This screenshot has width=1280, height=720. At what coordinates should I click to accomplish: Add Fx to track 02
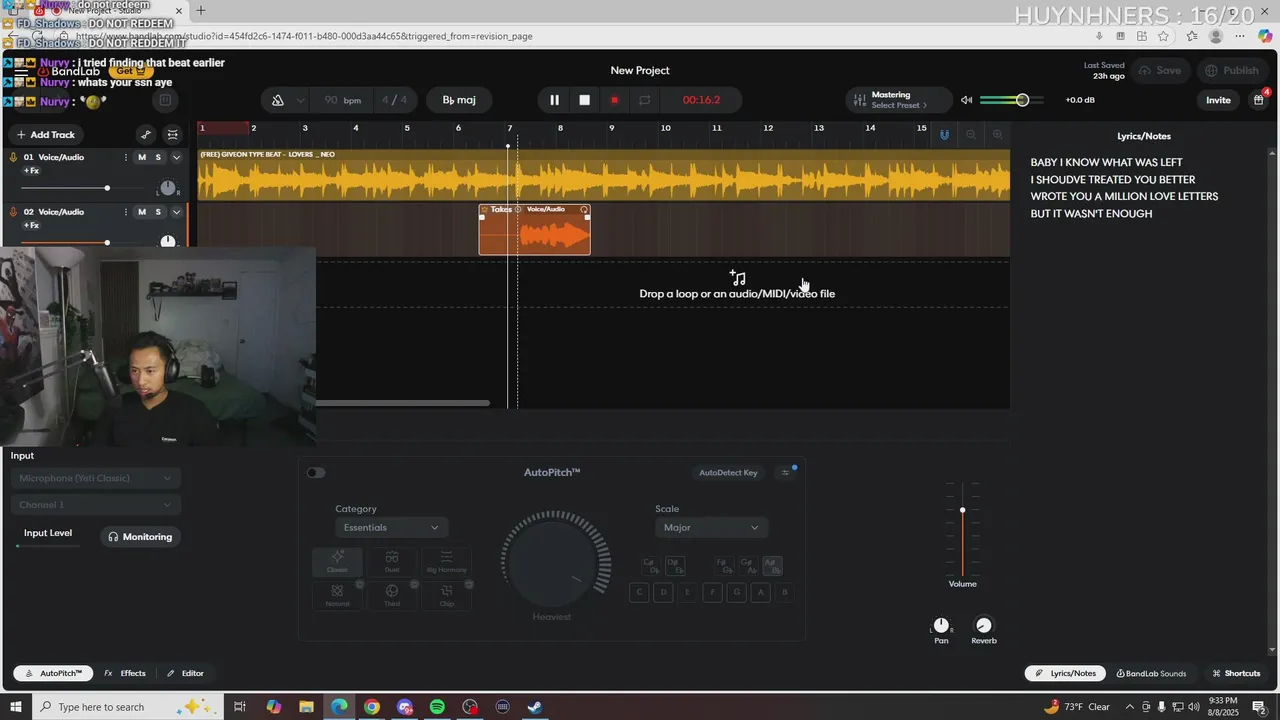(32, 226)
